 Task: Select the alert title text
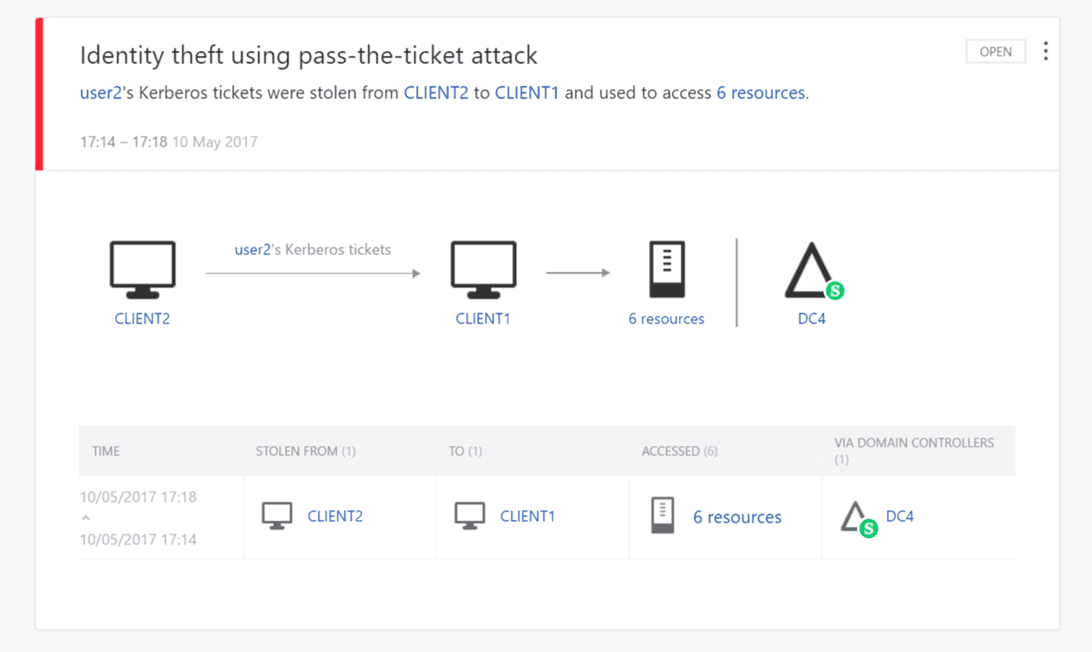(x=308, y=55)
